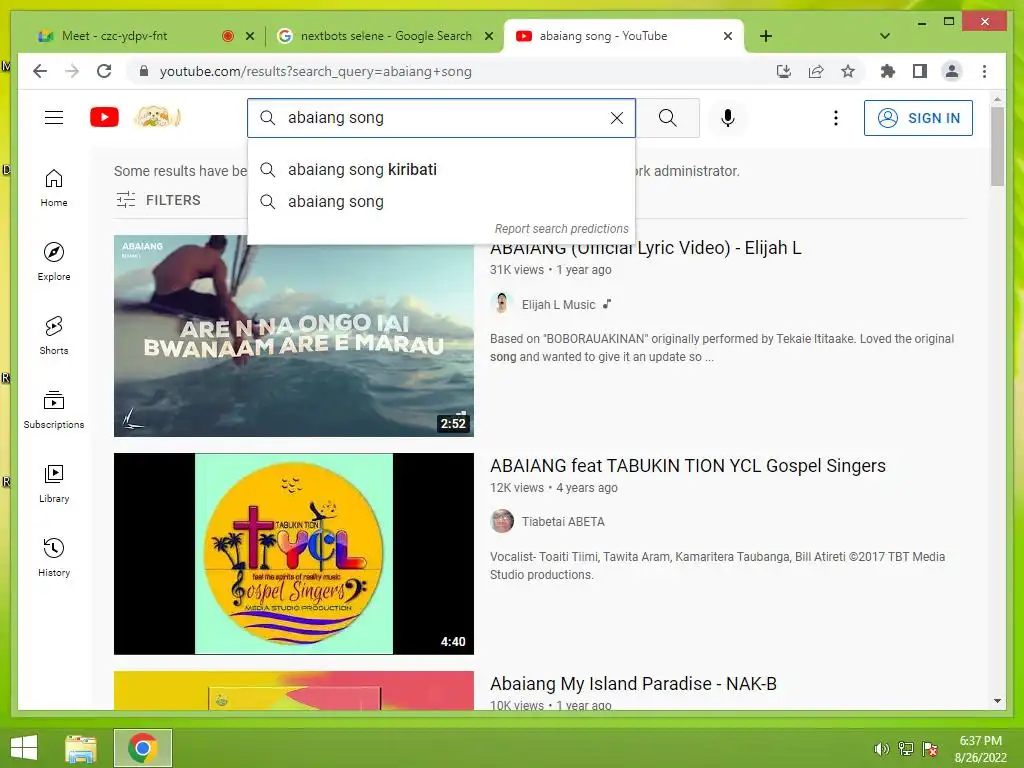Click page scrollbar down arrow
1024x768 pixels.
[x=997, y=701]
